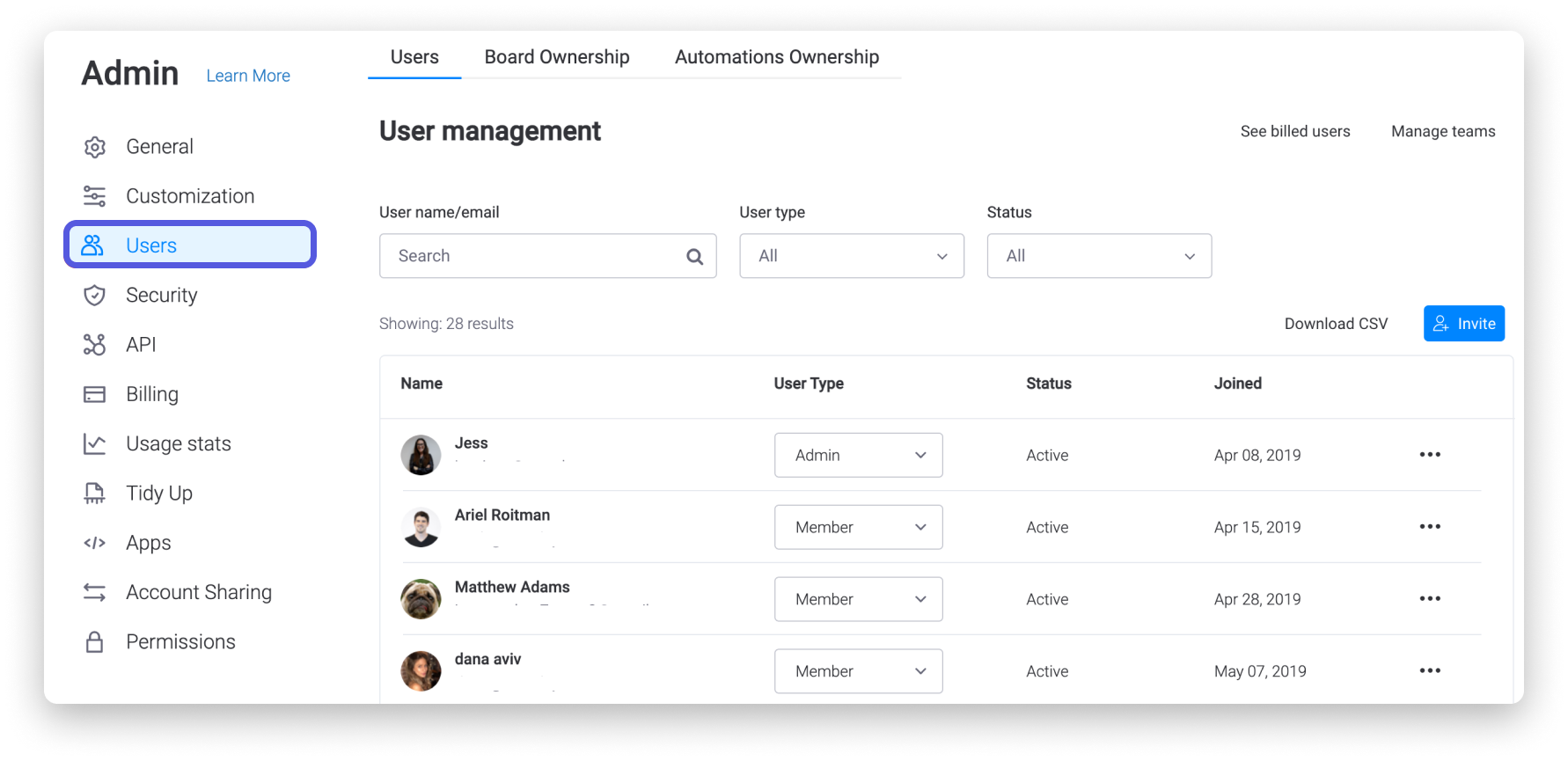Open Billing using the card icon

coord(94,394)
